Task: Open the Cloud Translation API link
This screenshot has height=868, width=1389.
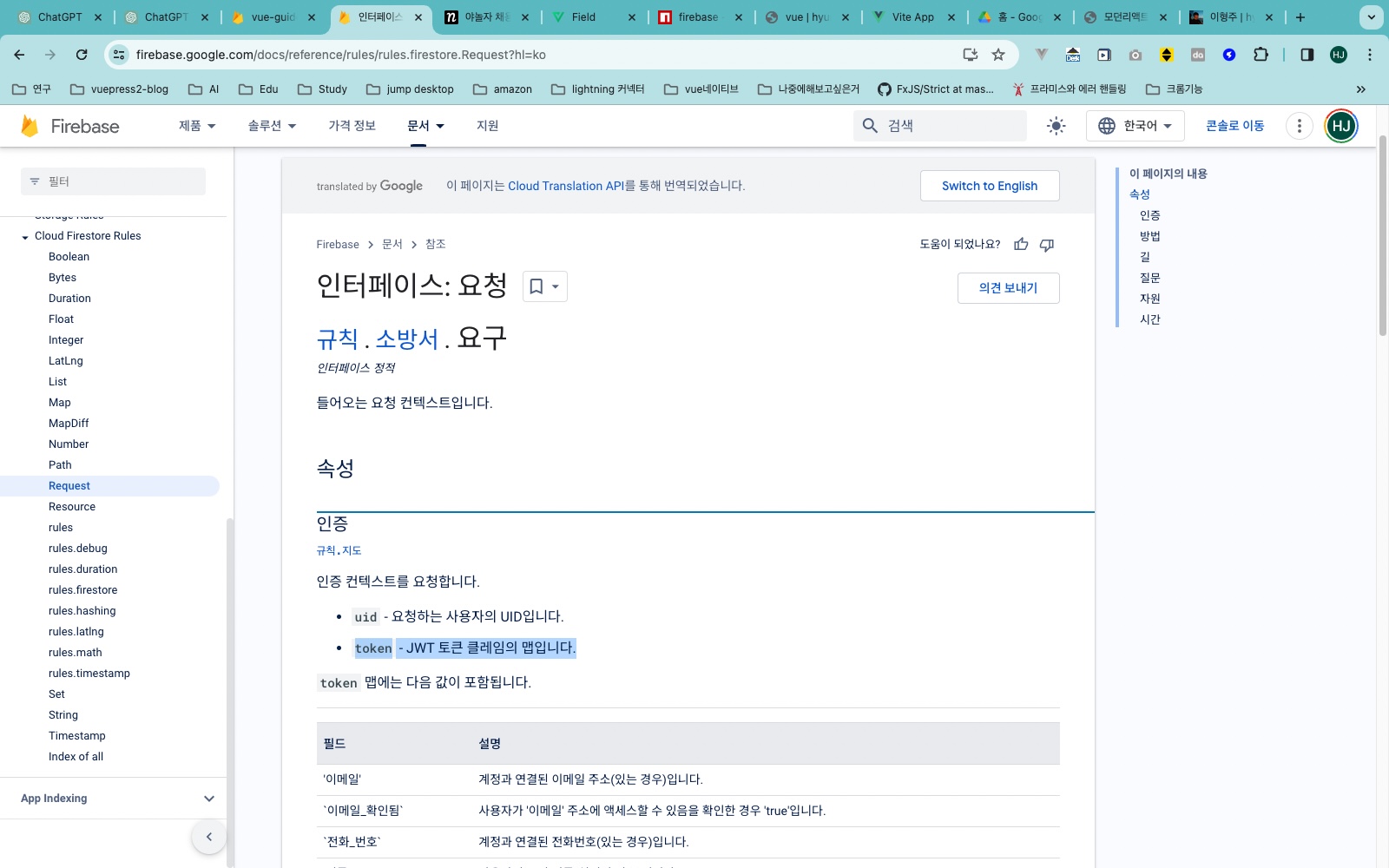Action: click(566, 186)
